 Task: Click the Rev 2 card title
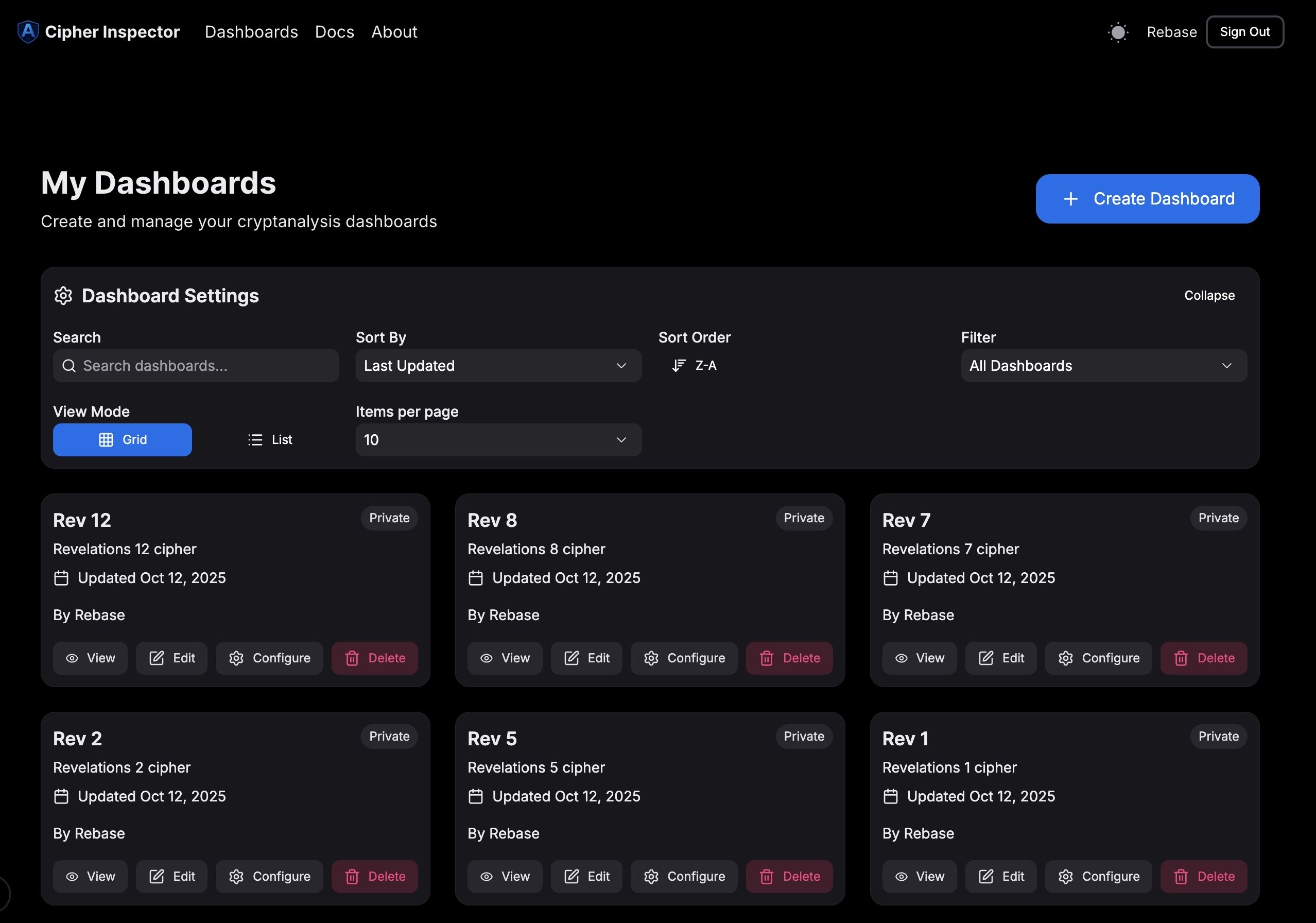point(77,739)
